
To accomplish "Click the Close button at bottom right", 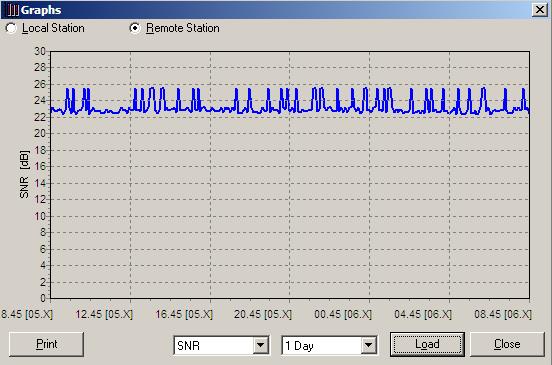I will coord(507,344).
